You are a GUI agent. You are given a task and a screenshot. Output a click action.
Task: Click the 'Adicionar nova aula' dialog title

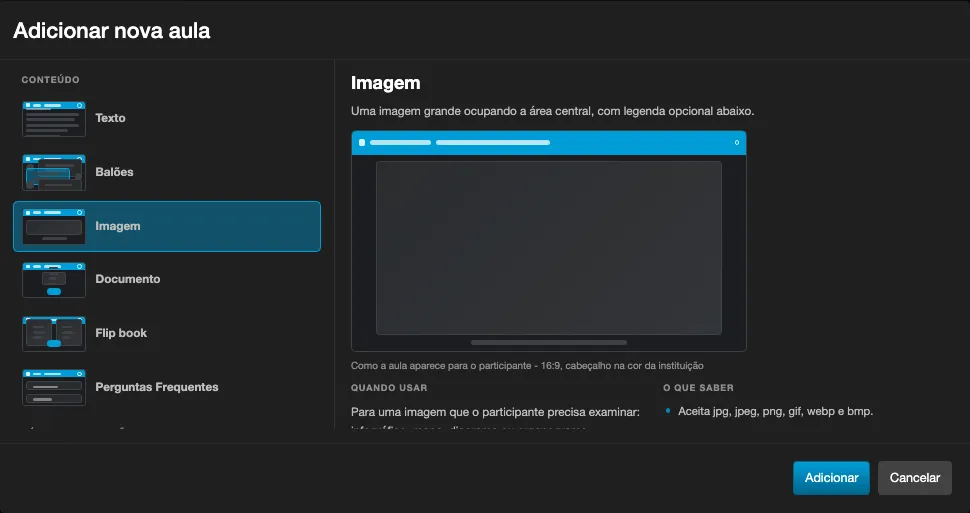111,30
